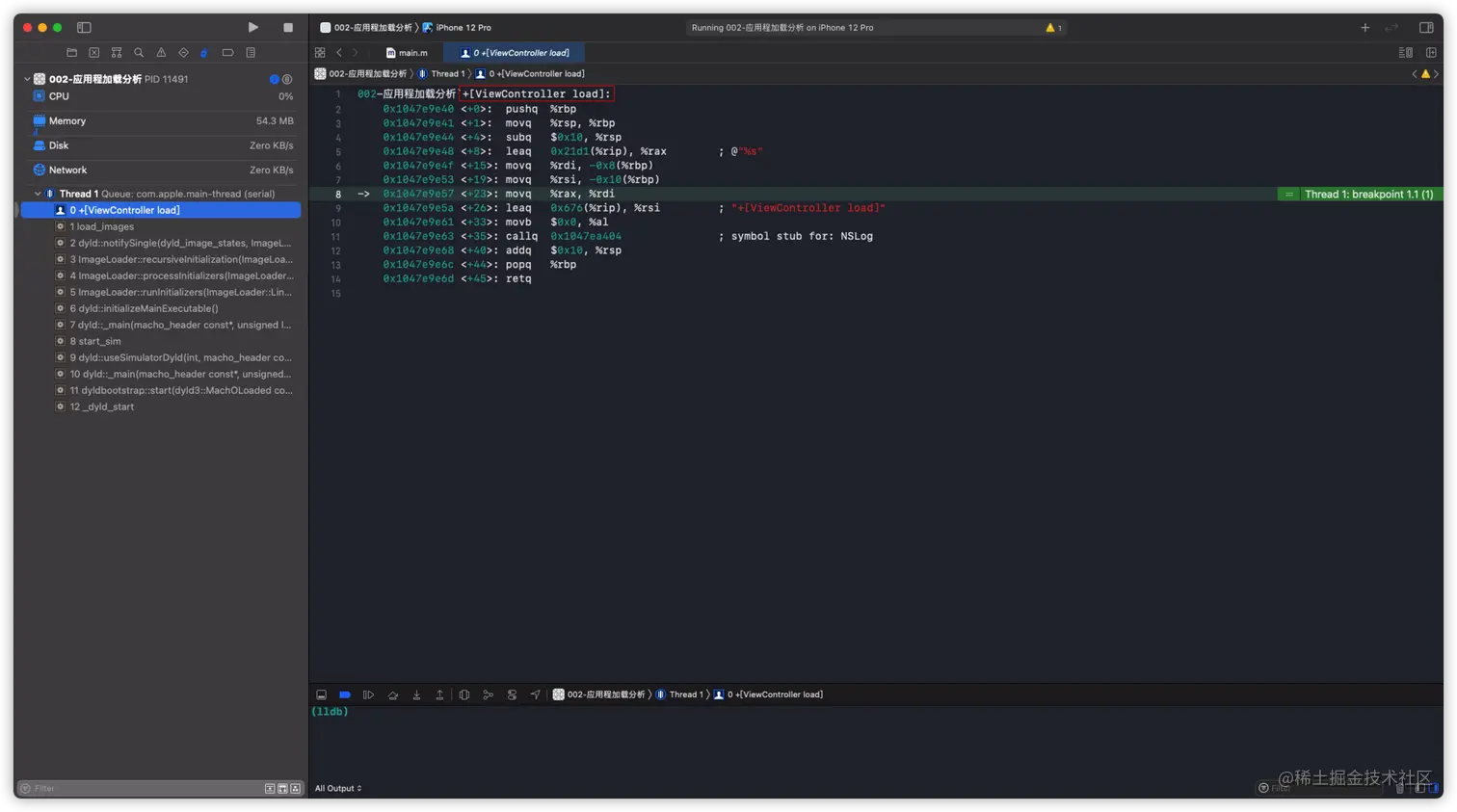Collapse the 002 process tree in navigator

pos(27,79)
